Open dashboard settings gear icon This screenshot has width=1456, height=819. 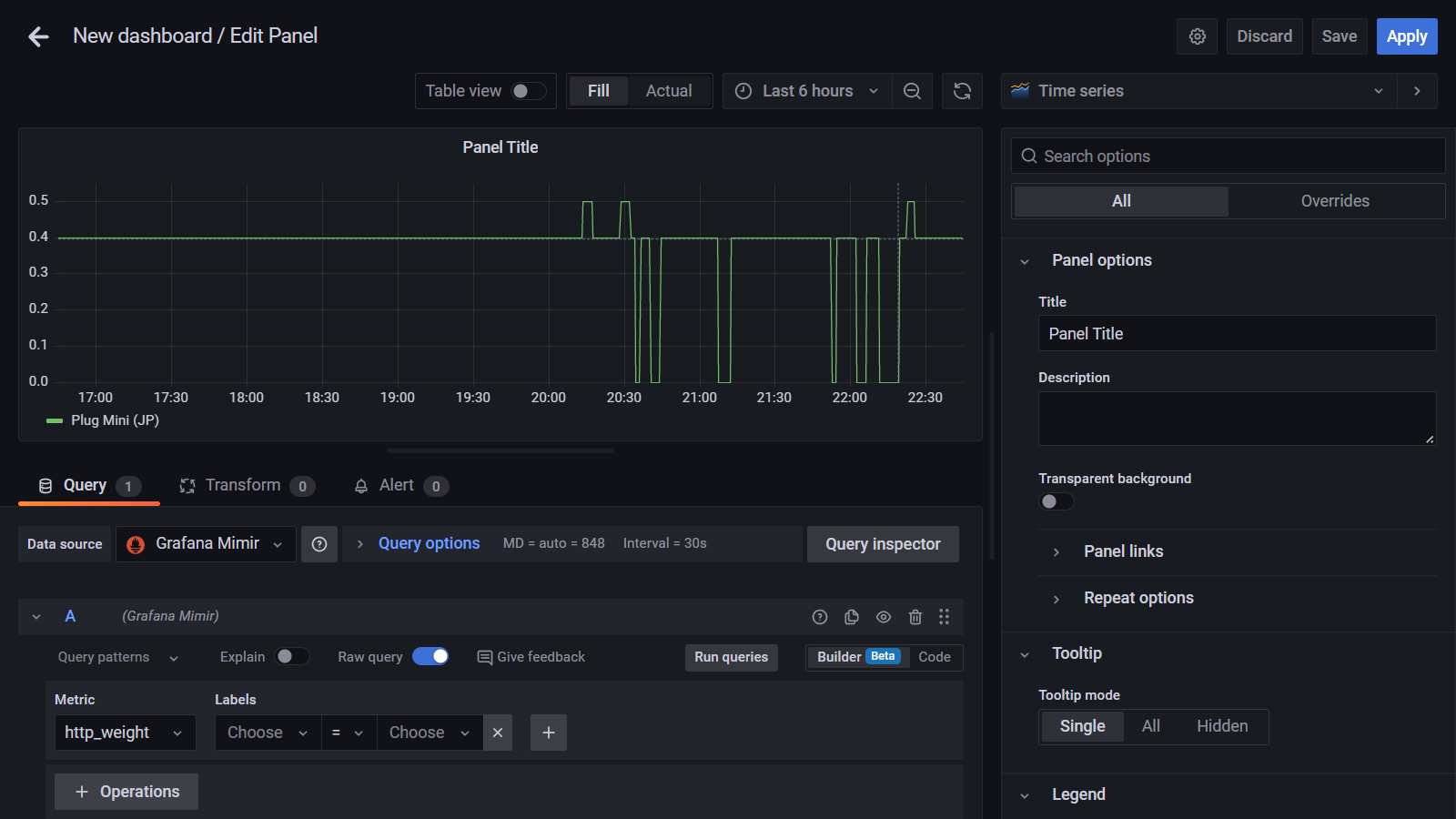(1197, 36)
